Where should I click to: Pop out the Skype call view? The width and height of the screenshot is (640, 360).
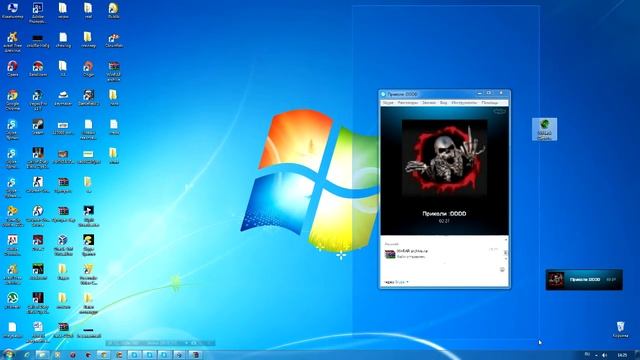tap(500, 111)
